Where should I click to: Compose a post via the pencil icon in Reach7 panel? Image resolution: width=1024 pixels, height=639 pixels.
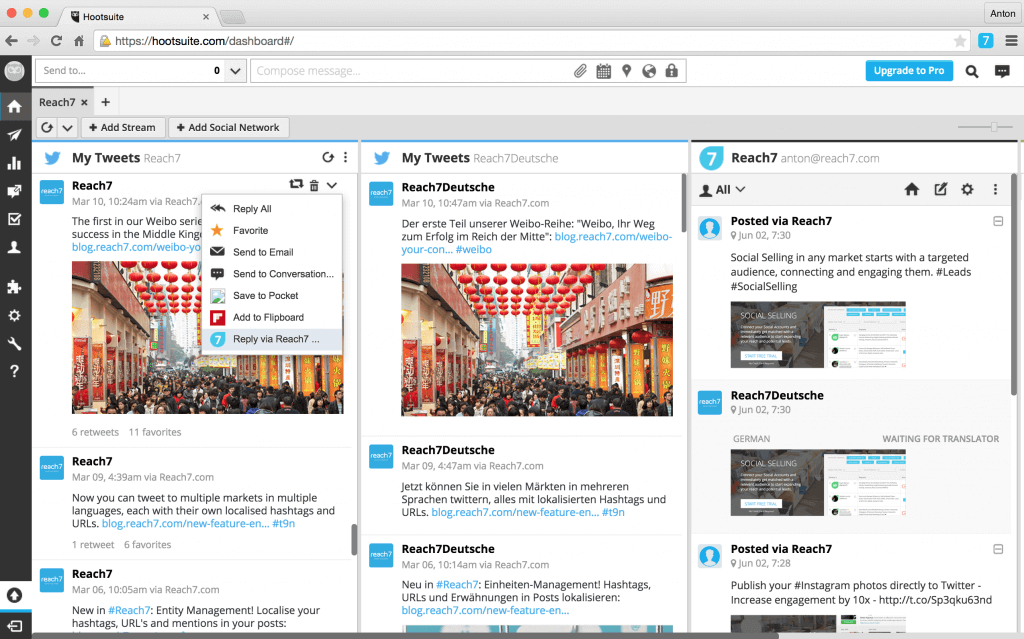point(940,189)
